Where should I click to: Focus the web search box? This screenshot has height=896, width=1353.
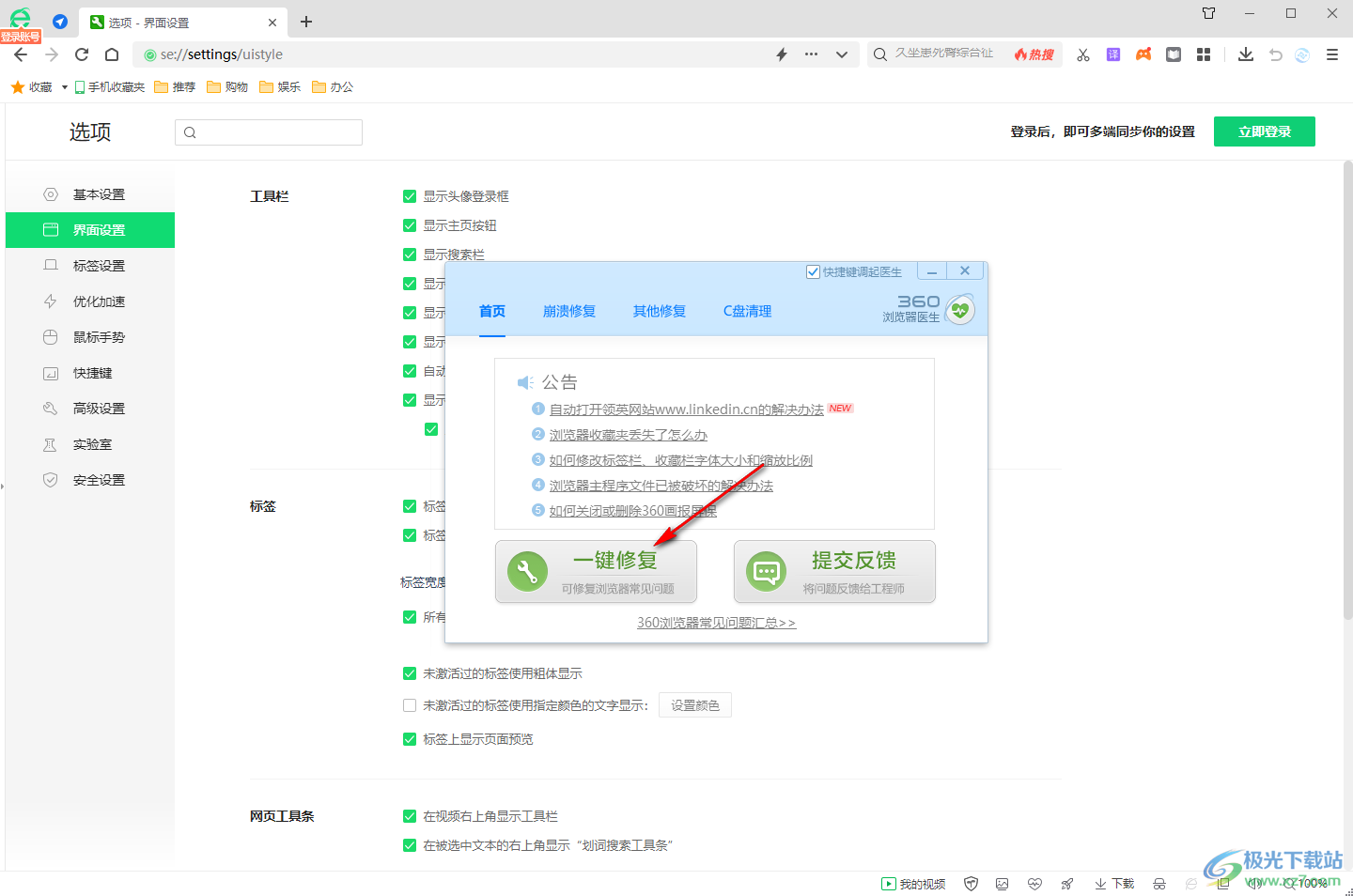point(944,54)
